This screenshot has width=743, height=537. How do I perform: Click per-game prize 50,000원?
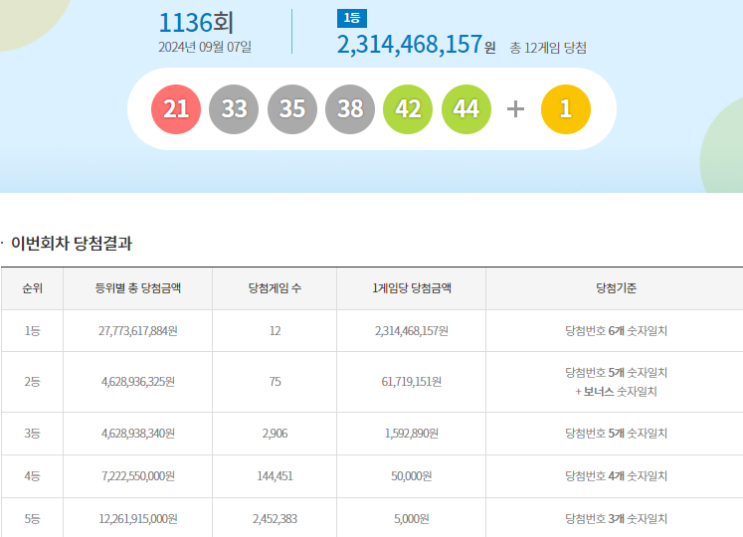(x=411, y=476)
